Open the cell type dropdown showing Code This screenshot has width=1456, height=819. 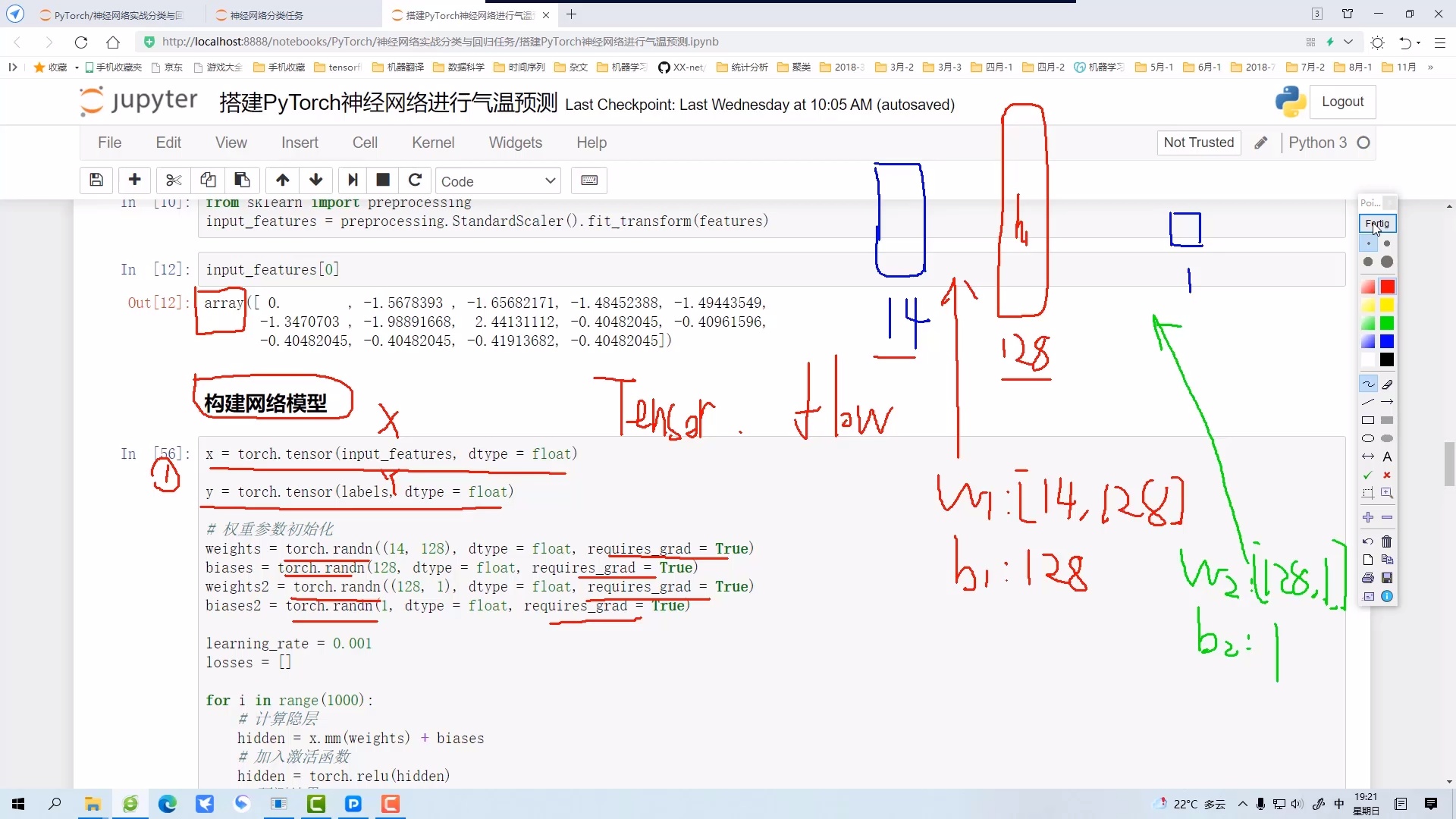(498, 180)
